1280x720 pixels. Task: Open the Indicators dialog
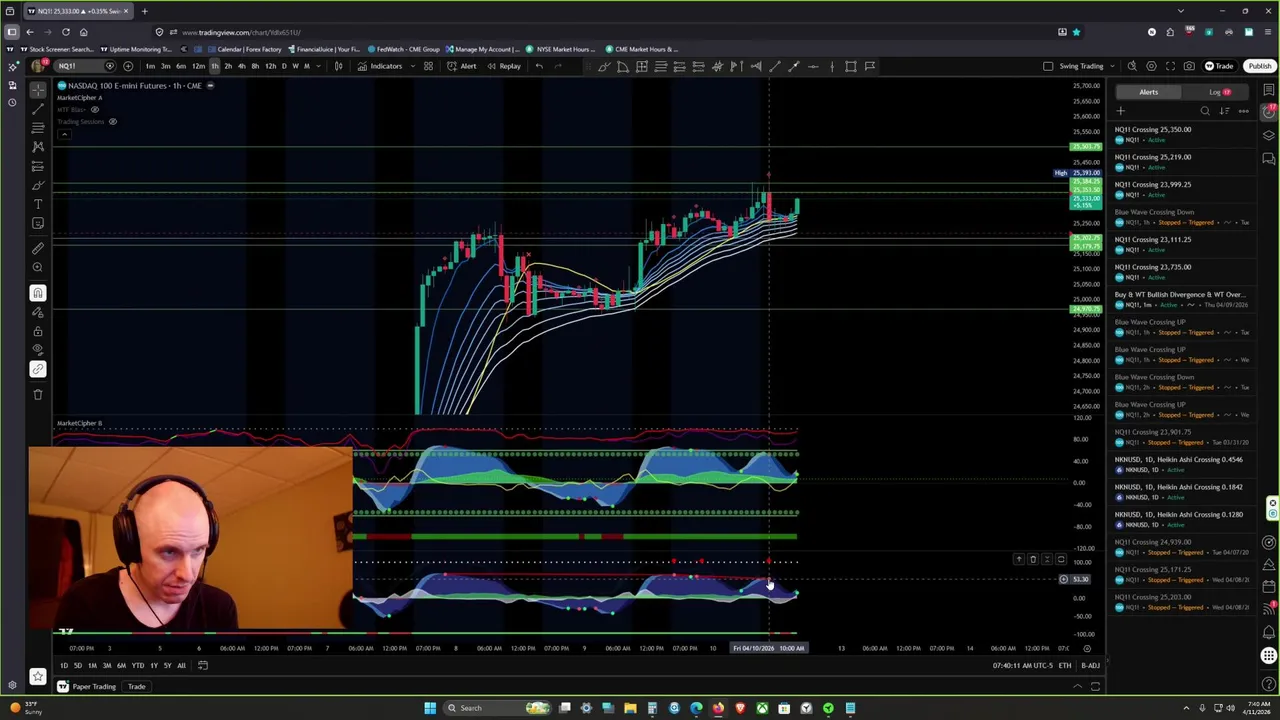pos(379,66)
